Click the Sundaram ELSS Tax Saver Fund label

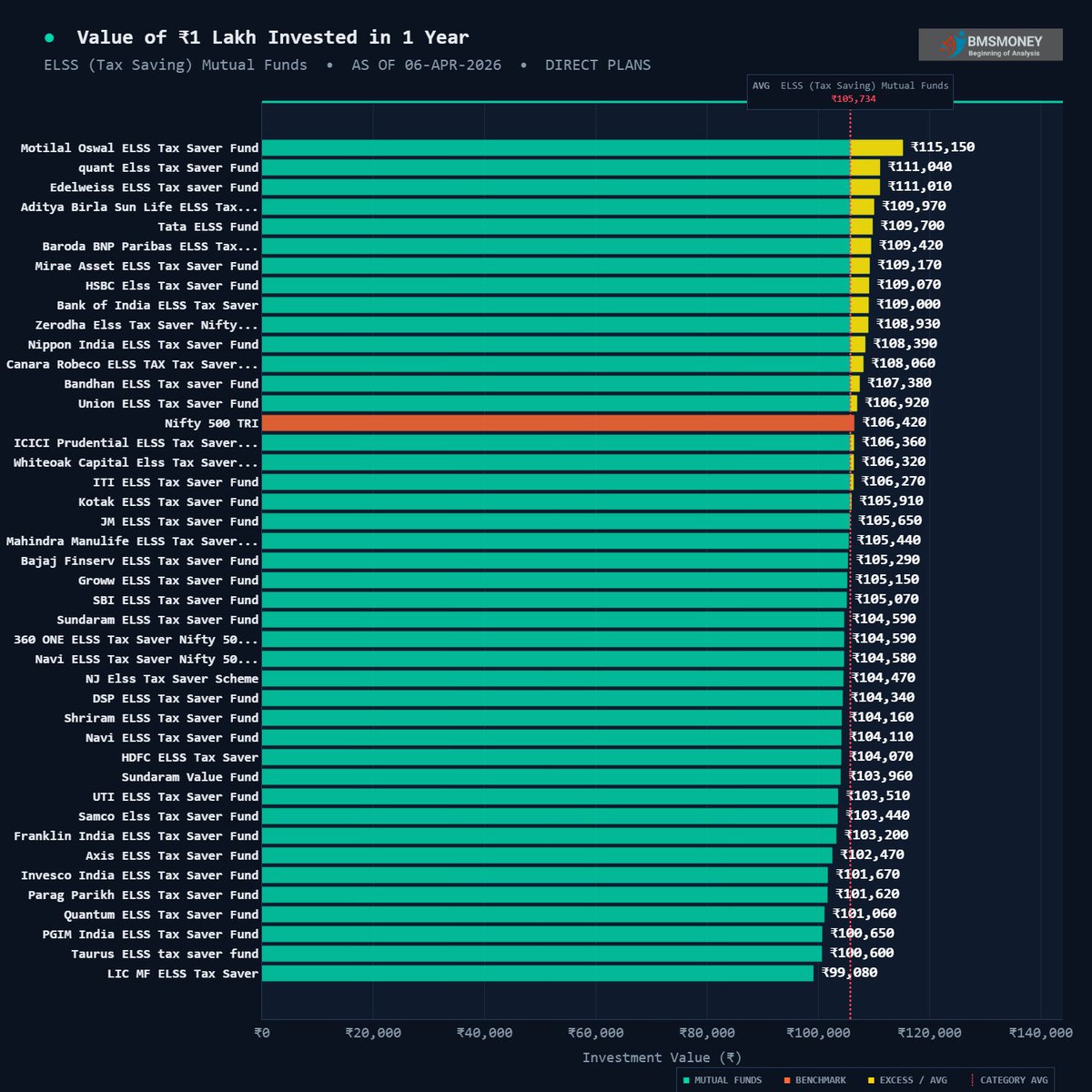click(x=157, y=620)
